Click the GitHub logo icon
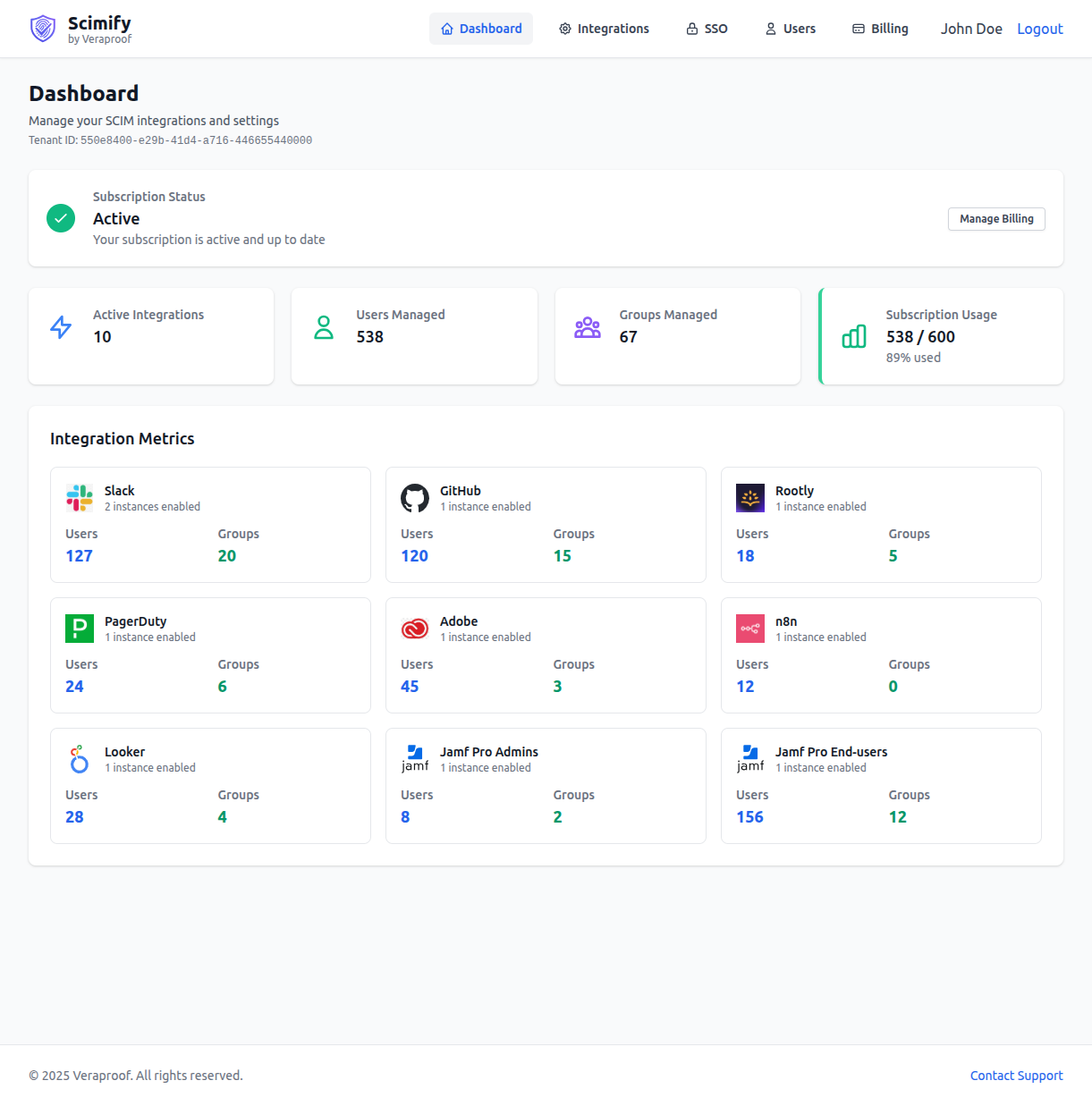 415,498
